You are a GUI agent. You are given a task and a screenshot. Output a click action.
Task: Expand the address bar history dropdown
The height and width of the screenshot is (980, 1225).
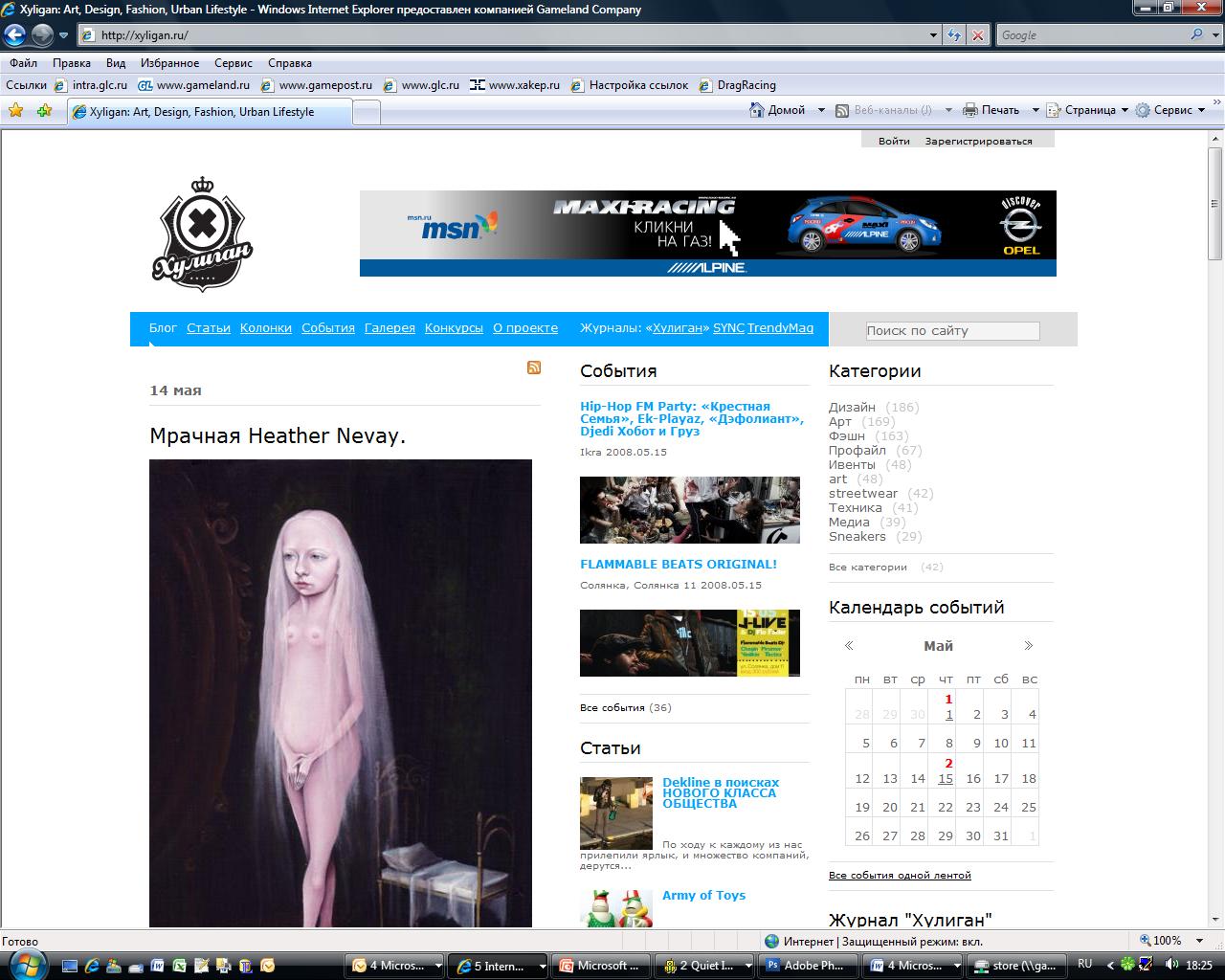934,35
